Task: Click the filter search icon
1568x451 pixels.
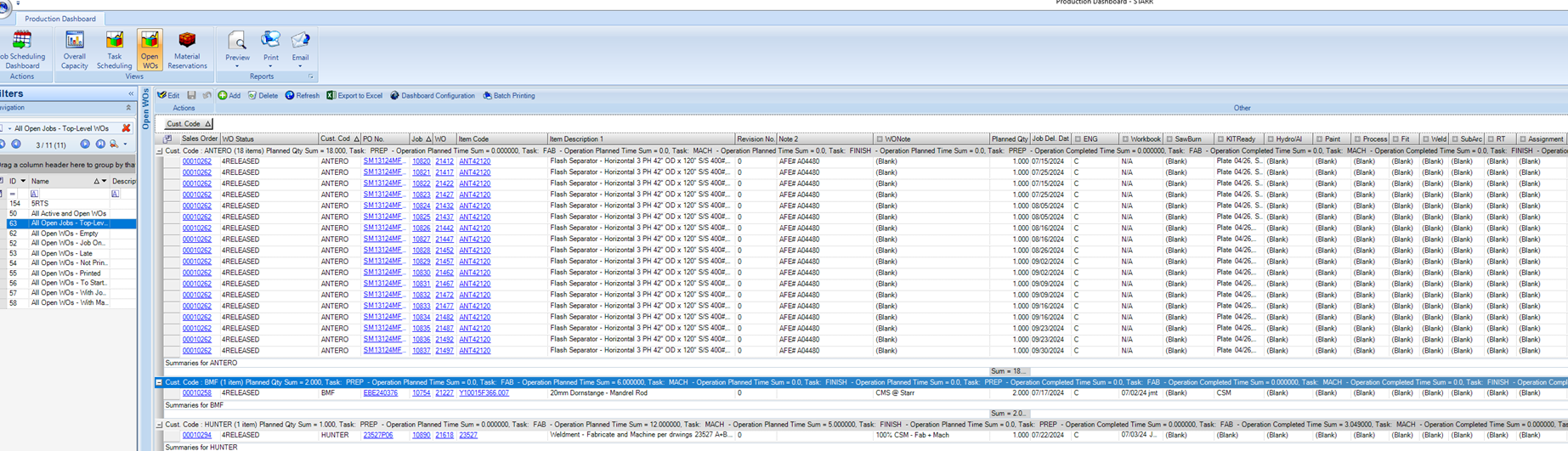Action: tap(113, 144)
